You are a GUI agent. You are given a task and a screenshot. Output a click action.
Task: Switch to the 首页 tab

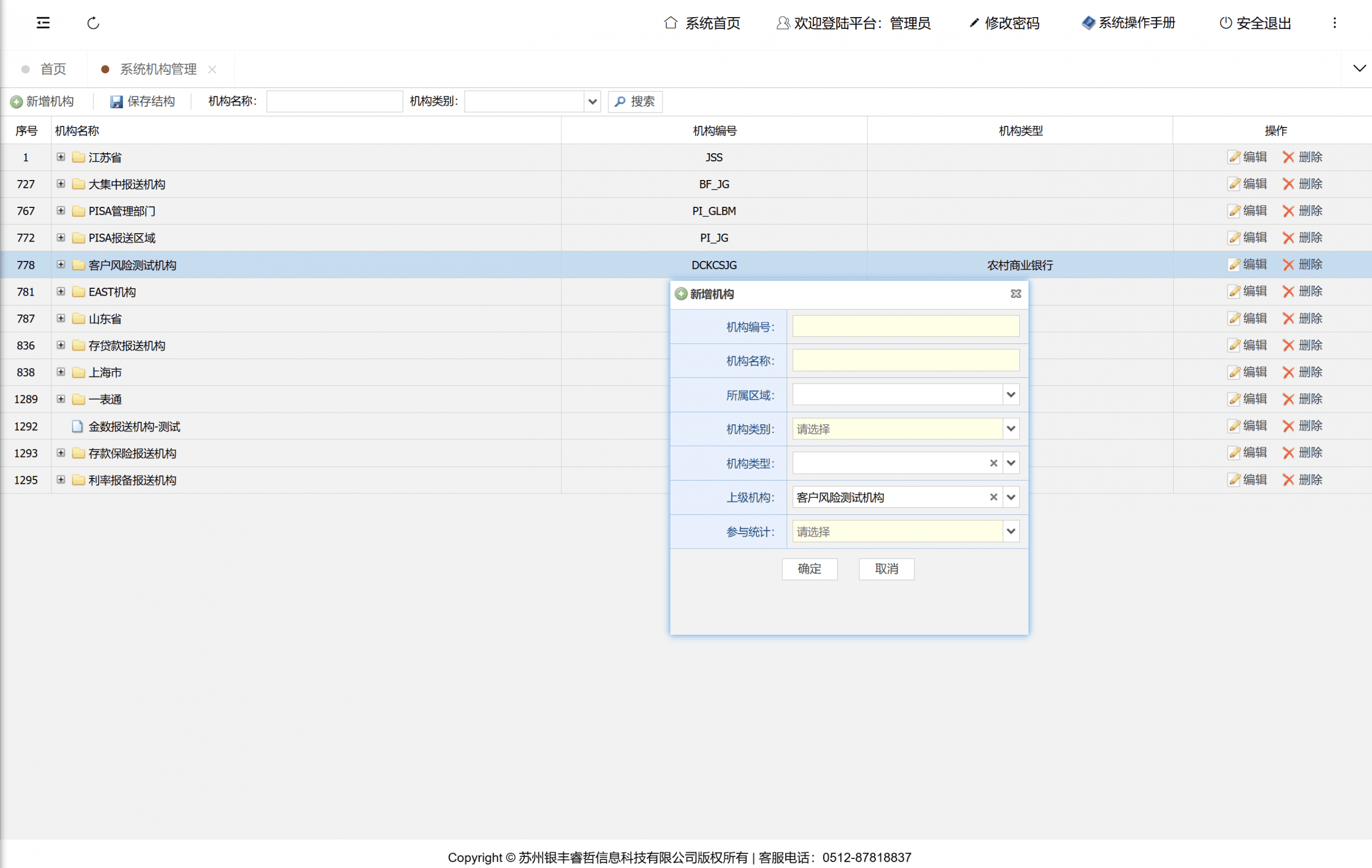pyautogui.click(x=53, y=69)
